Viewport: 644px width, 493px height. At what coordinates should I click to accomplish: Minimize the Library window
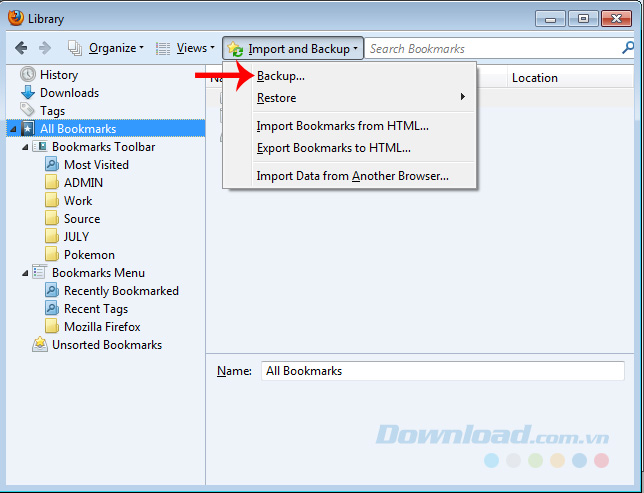[550, 19]
